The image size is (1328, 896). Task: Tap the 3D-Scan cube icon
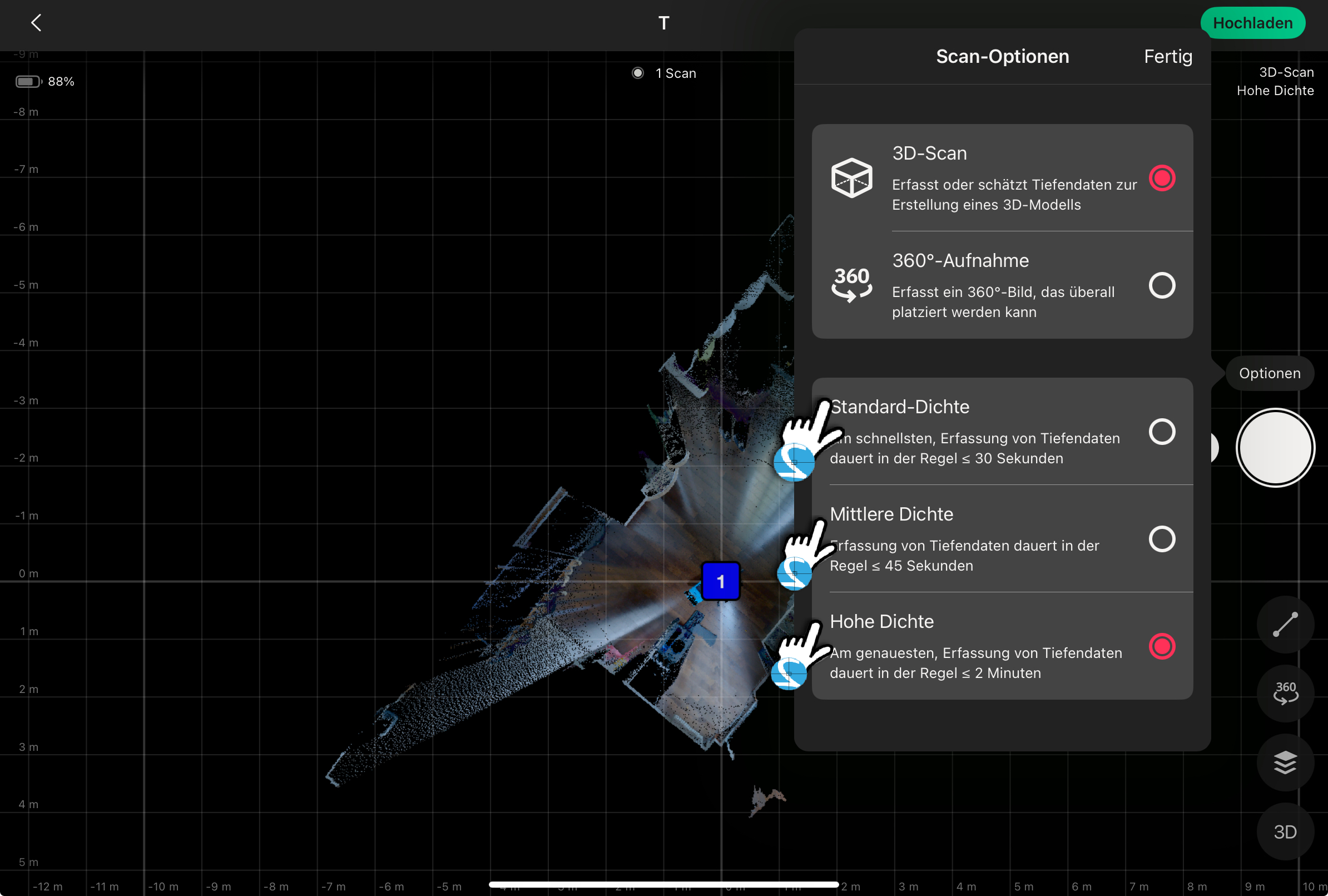click(851, 178)
